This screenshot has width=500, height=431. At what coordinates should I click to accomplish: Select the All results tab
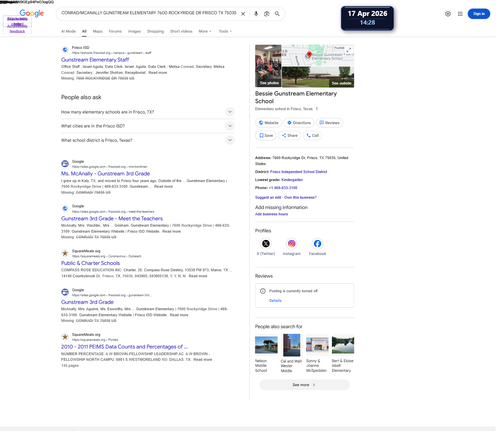coord(84,31)
